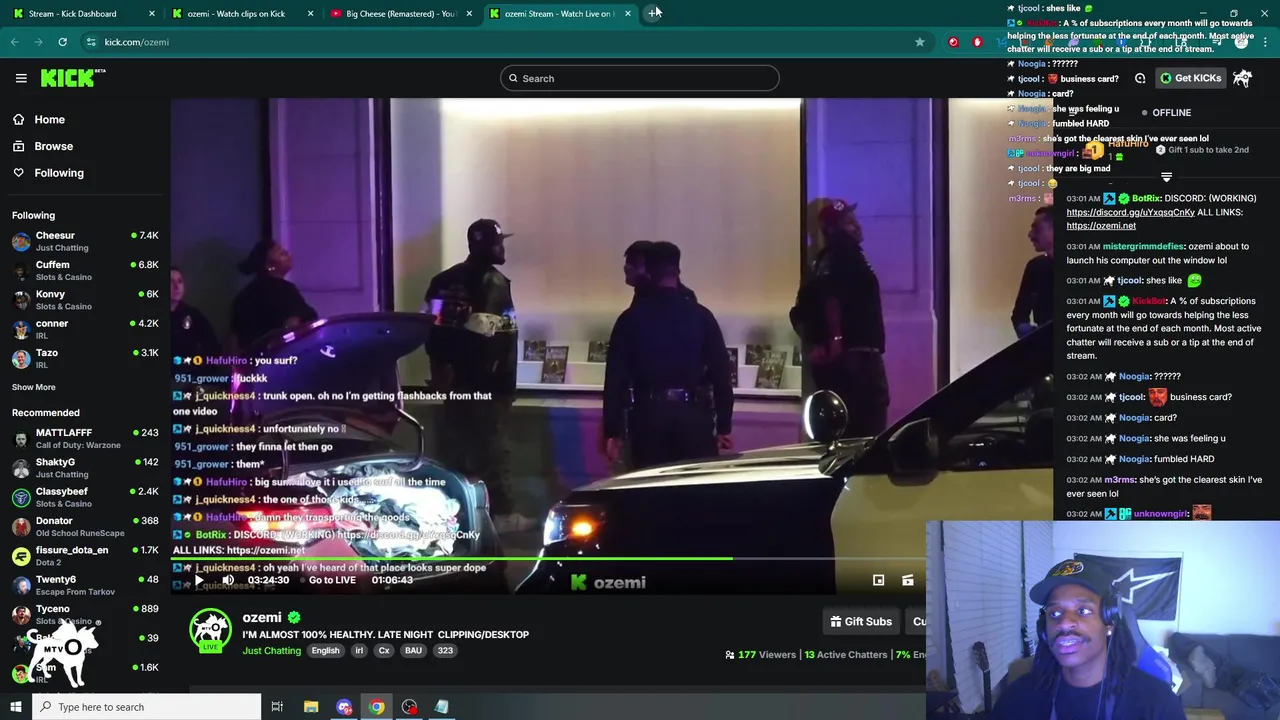
Task: Click the ozemi channel name
Action: click(262, 618)
